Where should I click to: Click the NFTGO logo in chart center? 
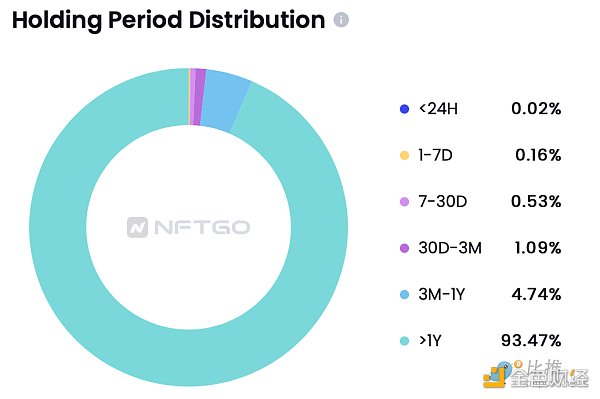[188, 227]
